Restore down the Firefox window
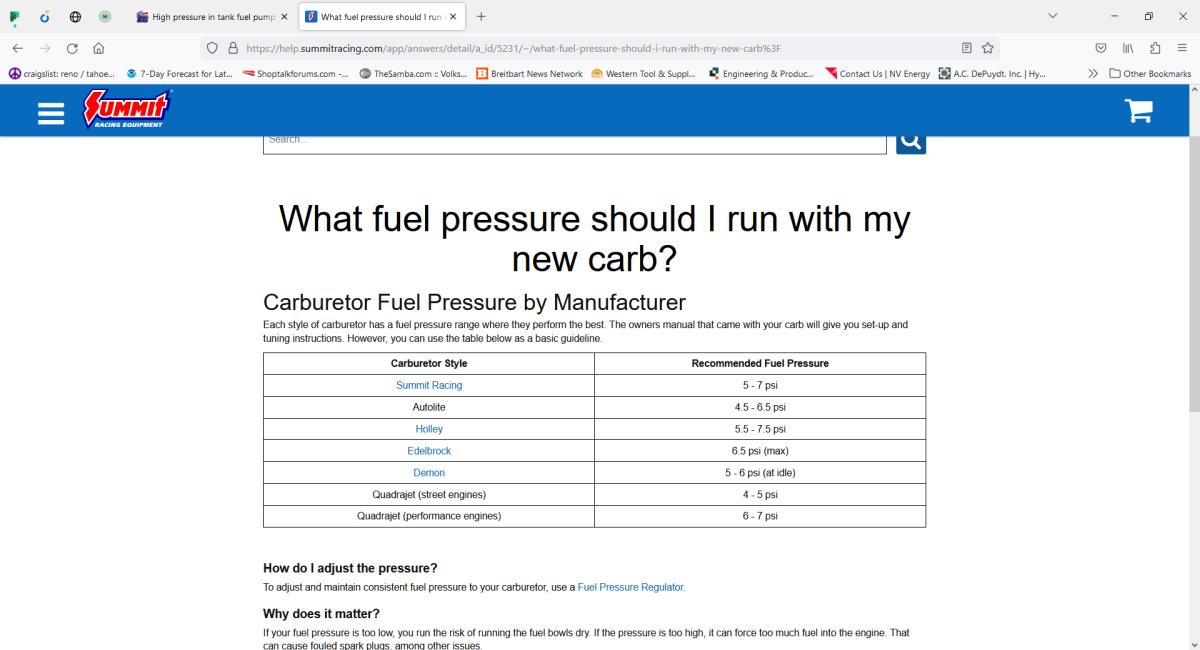This screenshot has width=1200, height=650. click(x=1149, y=16)
